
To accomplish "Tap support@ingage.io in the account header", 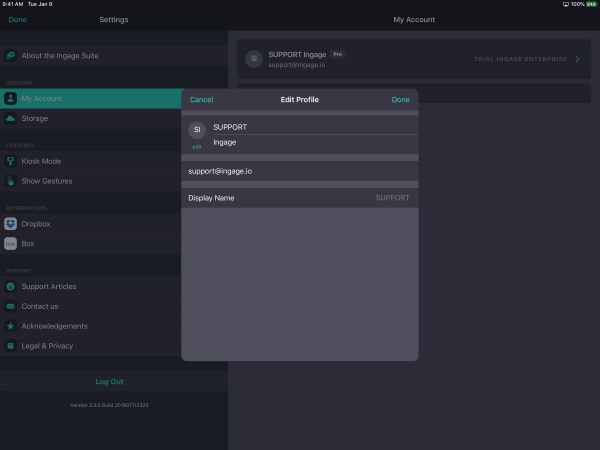I will pos(297,65).
